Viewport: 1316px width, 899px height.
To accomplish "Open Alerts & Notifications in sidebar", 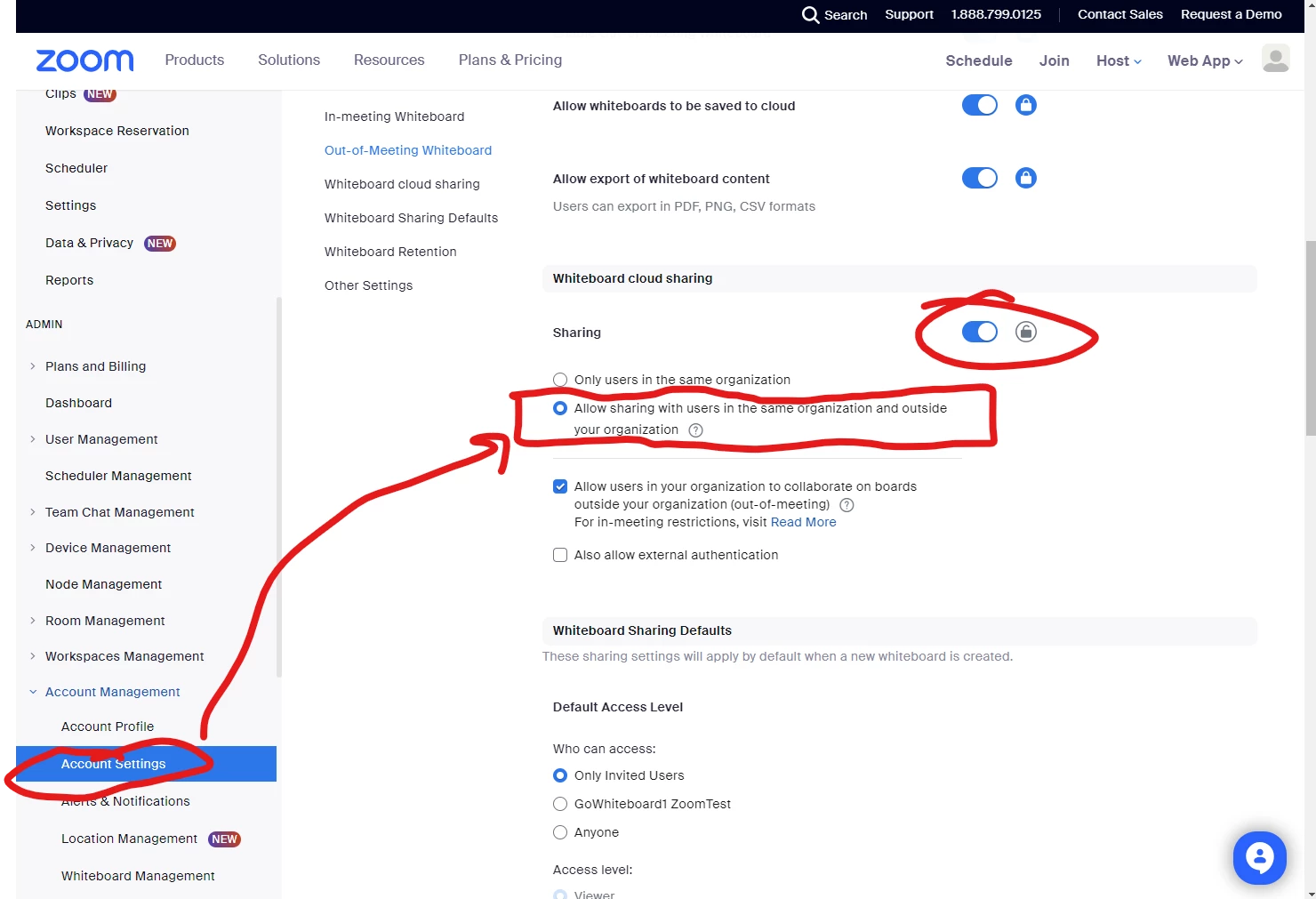I will pyautogui.click(x=125, y=801).
